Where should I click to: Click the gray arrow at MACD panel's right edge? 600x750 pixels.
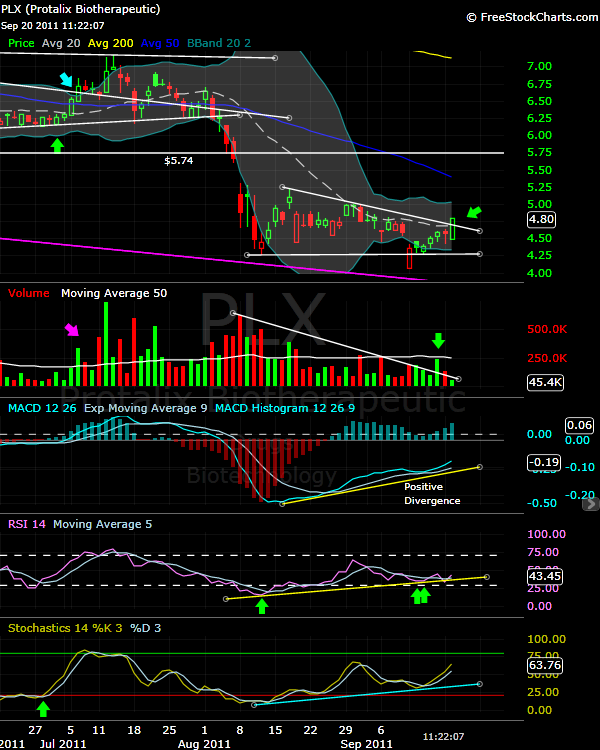[591, 504]
